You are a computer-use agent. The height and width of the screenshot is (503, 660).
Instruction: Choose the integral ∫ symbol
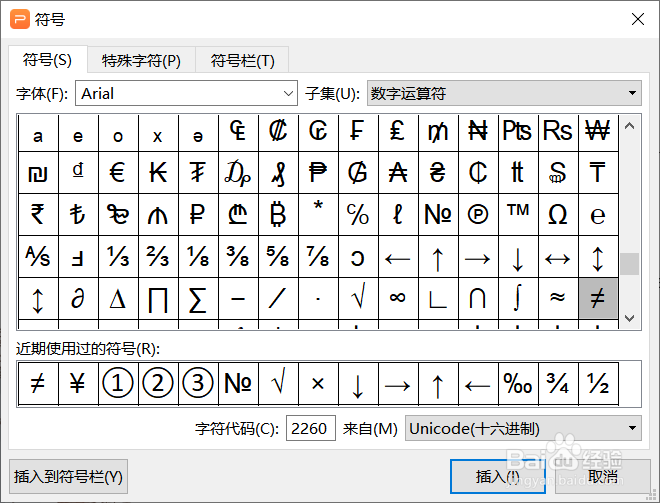[518, 298]
